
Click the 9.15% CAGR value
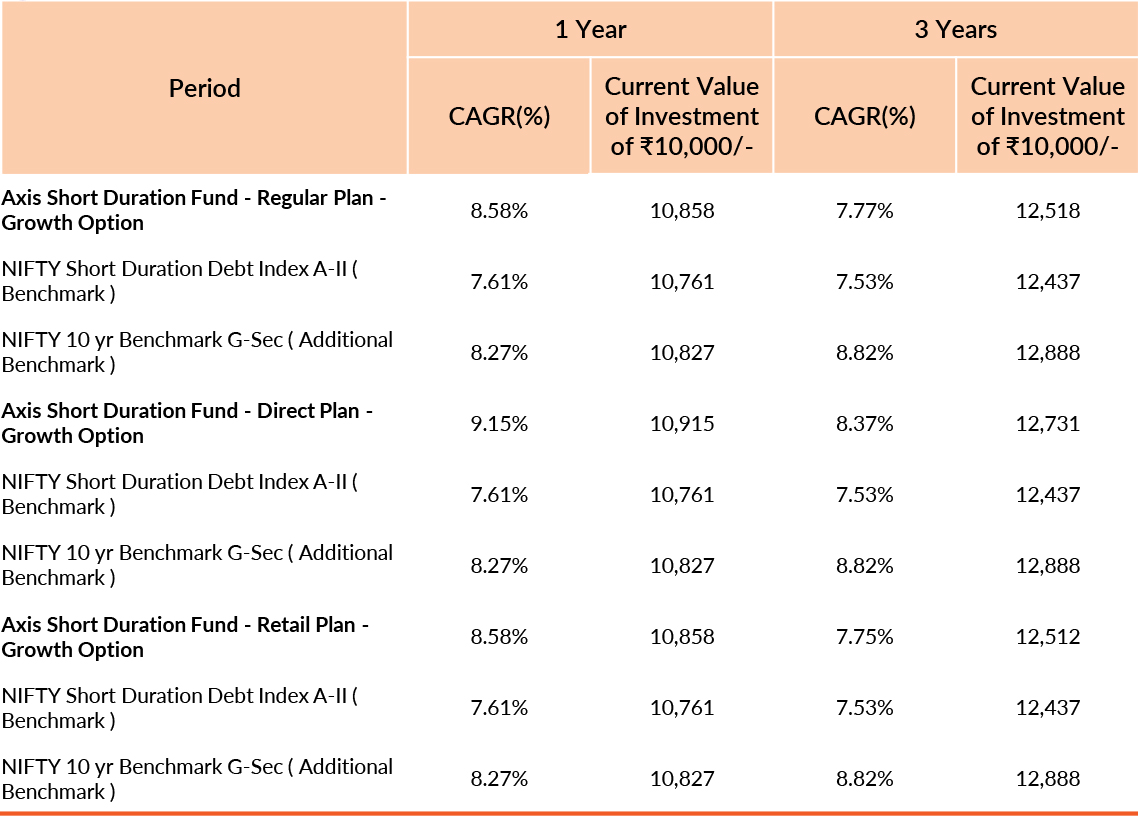coord(499,424)
